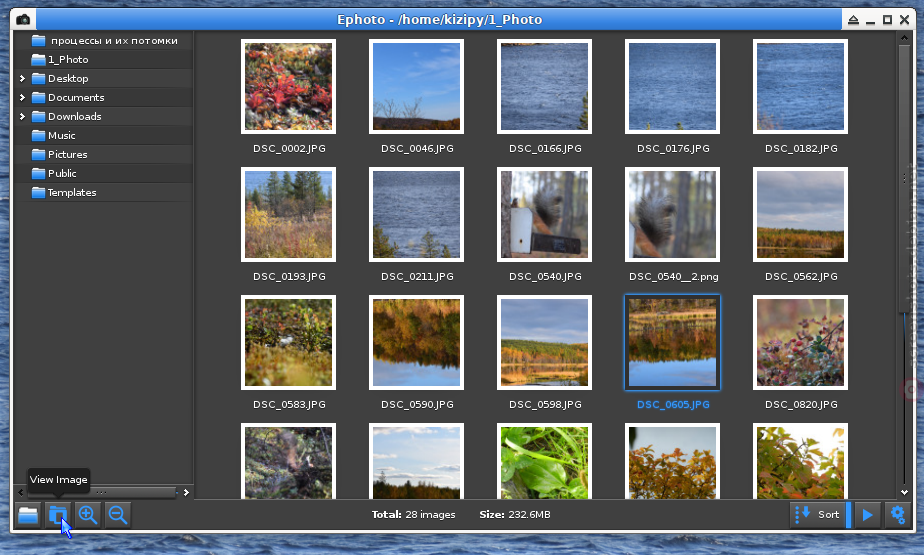Click the highlighted DSC_0605.JPG thumbnail

(x=672, y=342)
